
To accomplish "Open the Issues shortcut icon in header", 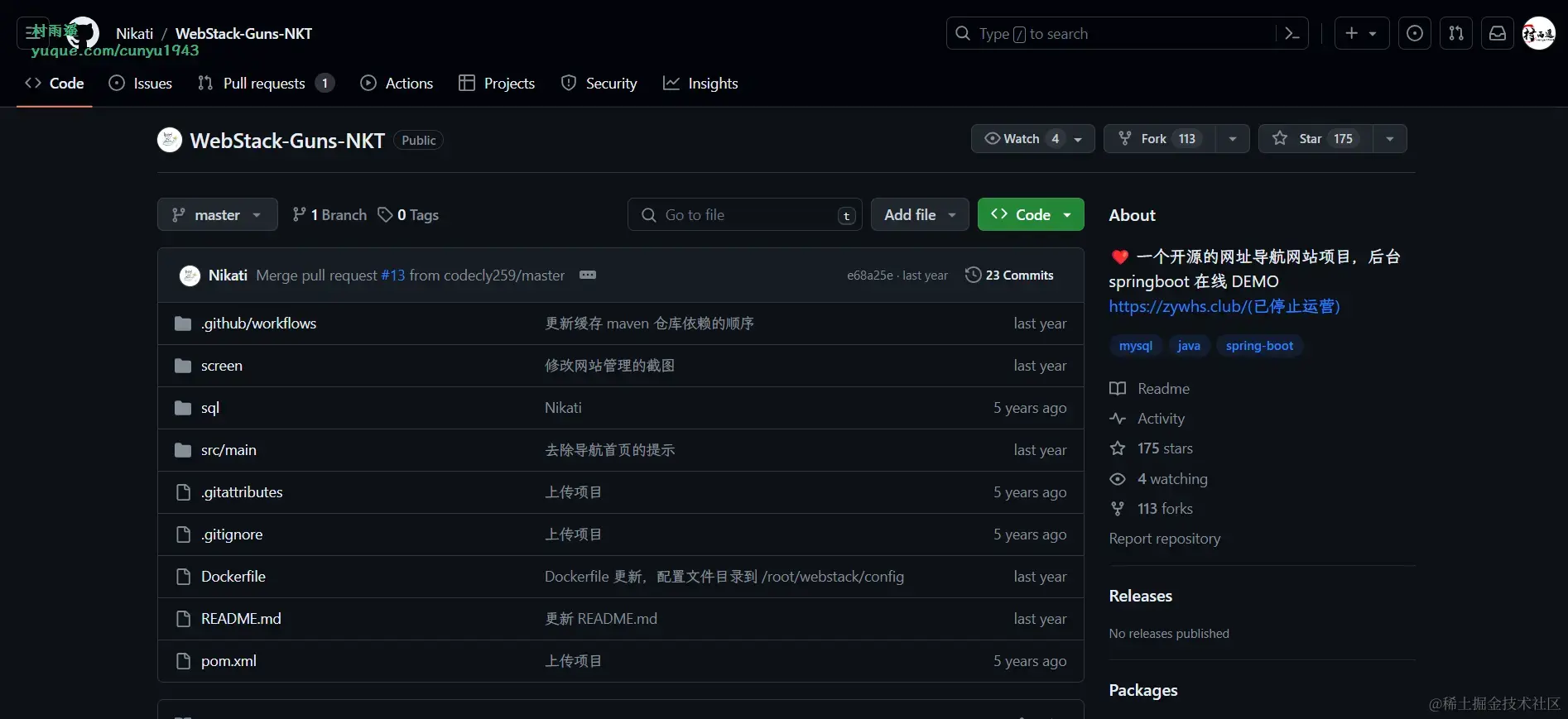I will (x=1415, y=34).
